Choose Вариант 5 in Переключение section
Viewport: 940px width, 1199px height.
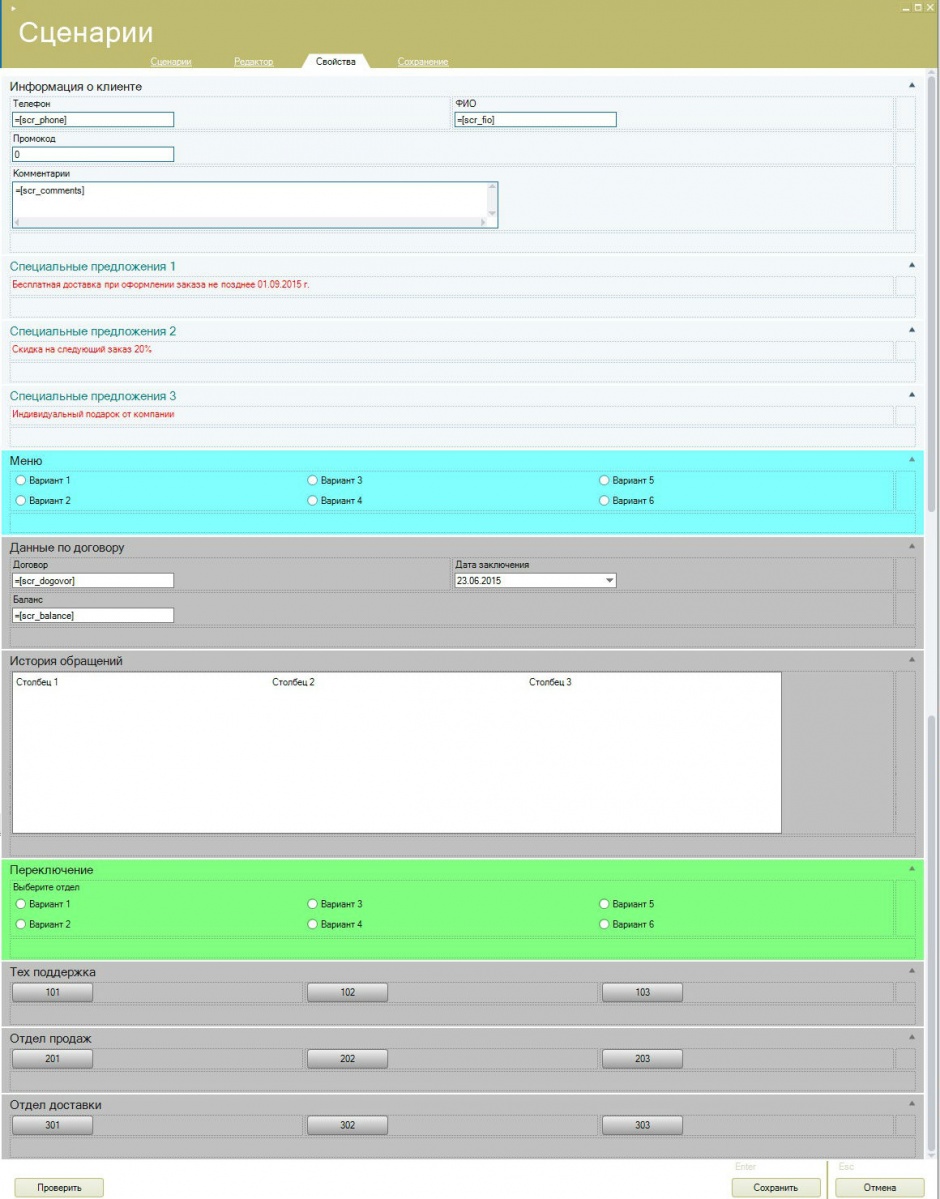(x=604, y=904)
